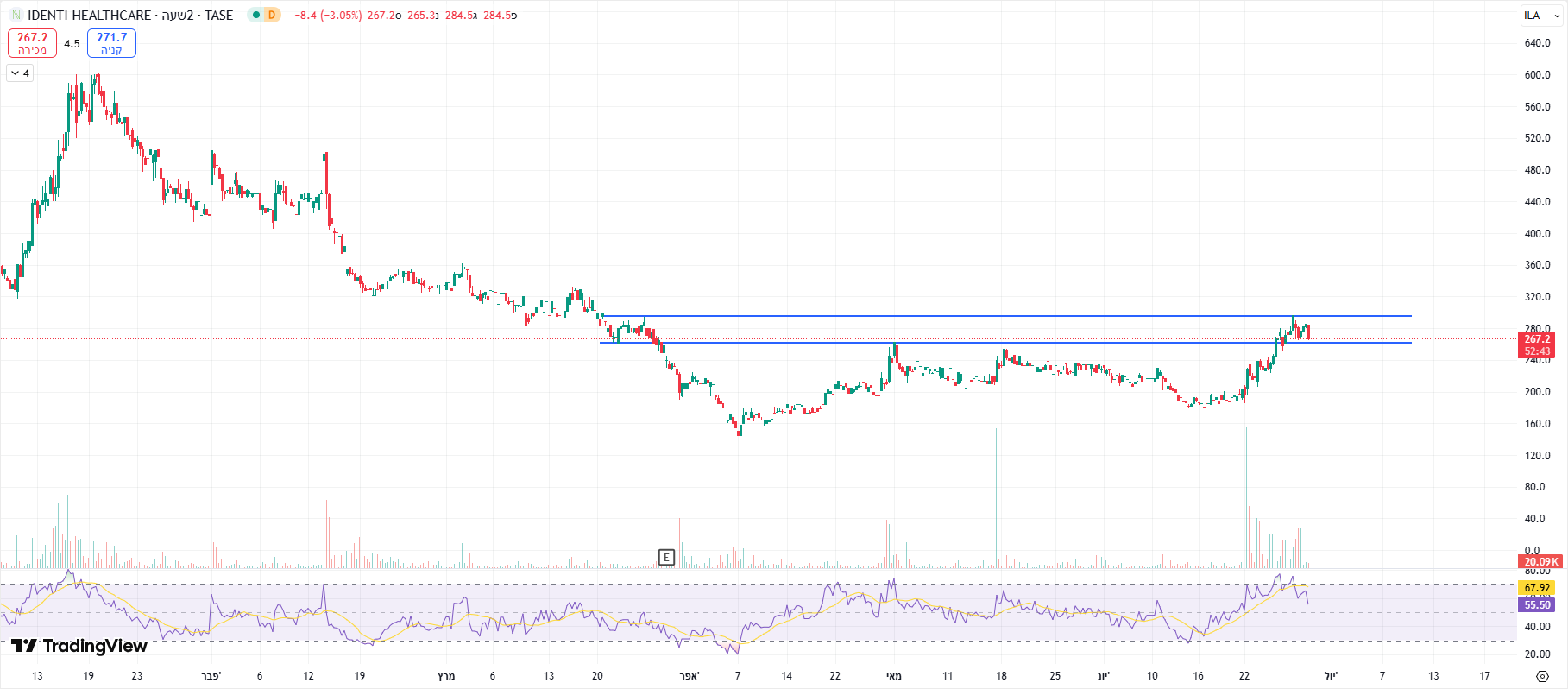Click the מרץ month label on time axis
Viewport: 1568px width, 689px height.
(446, 676)
